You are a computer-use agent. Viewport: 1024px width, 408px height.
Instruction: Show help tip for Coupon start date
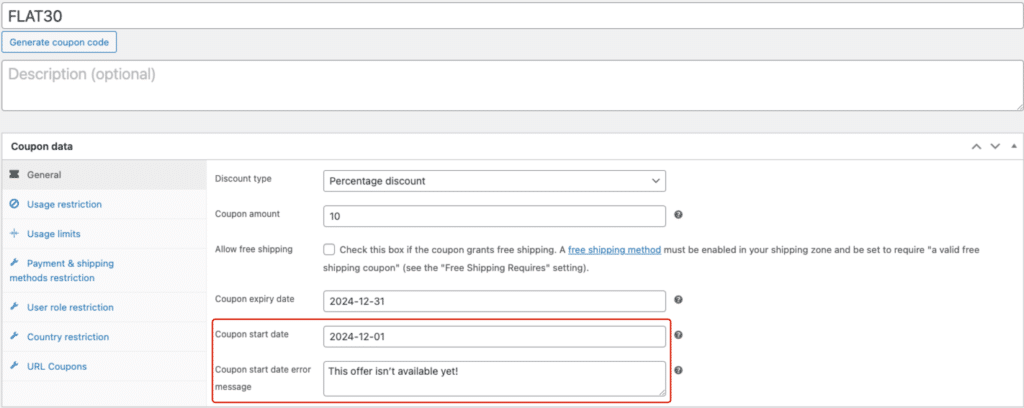(679, 335)
